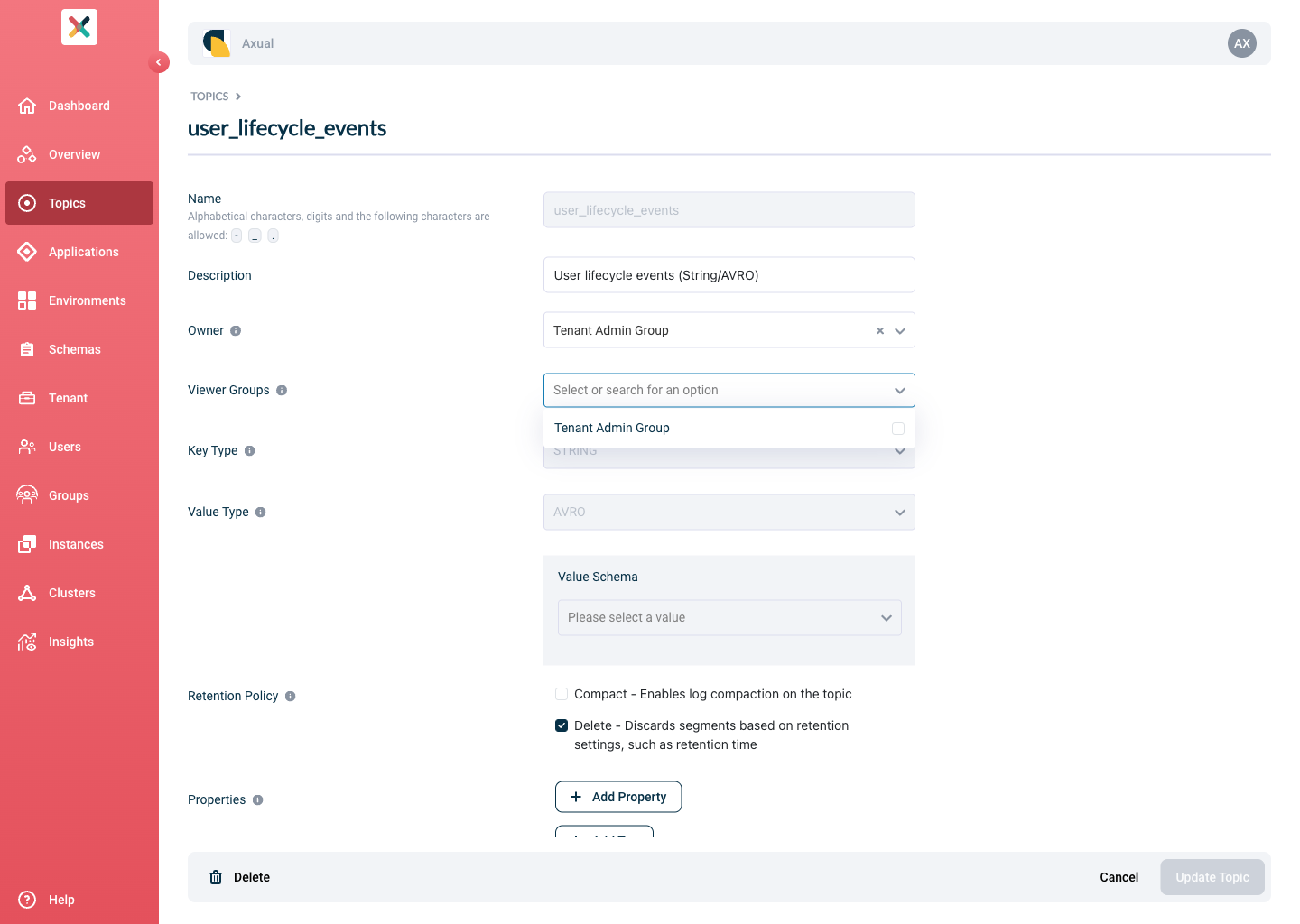Click into the Description text field
The width and height of the screenshot is (1300, 924).
[729, 275]
